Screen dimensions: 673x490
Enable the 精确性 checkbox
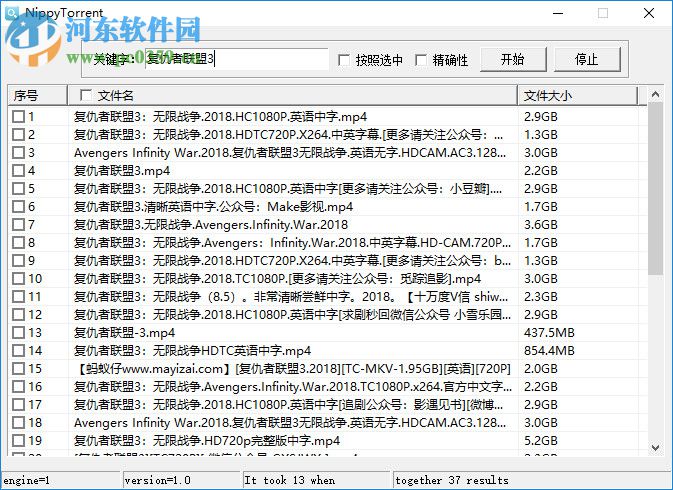(x=421, y=60)
